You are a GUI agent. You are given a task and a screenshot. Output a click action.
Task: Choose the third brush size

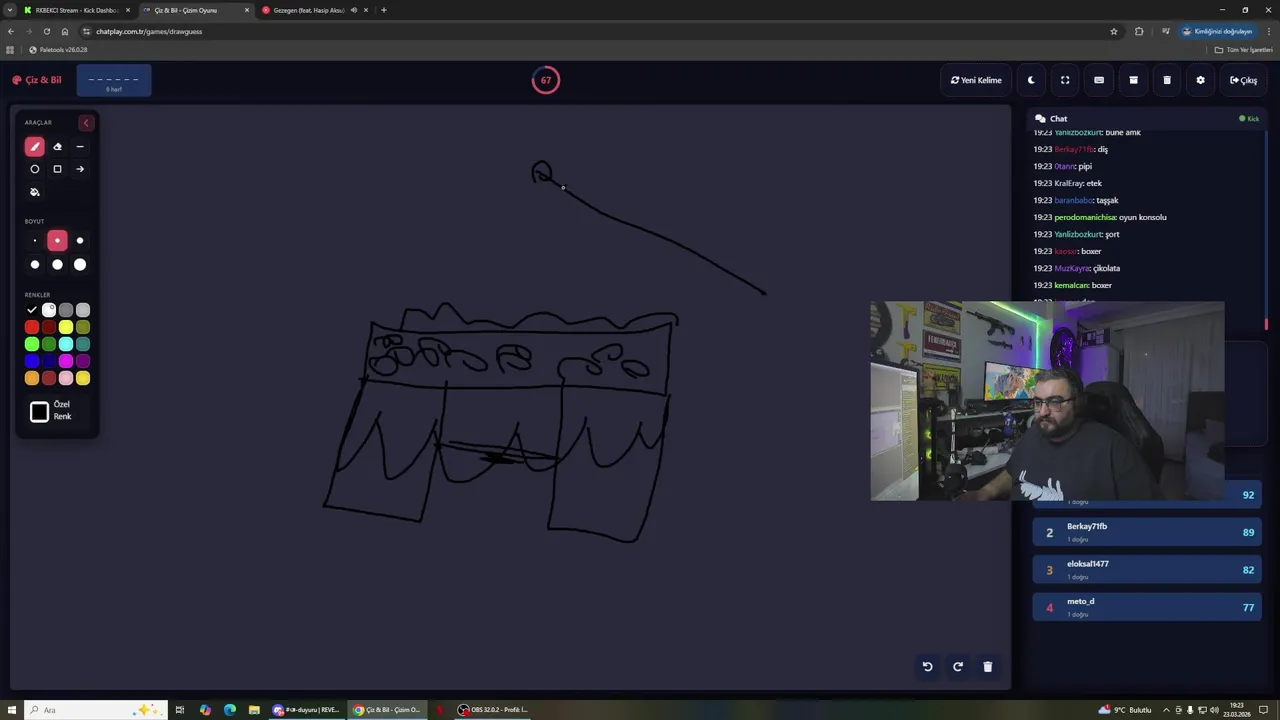point(80,241)
